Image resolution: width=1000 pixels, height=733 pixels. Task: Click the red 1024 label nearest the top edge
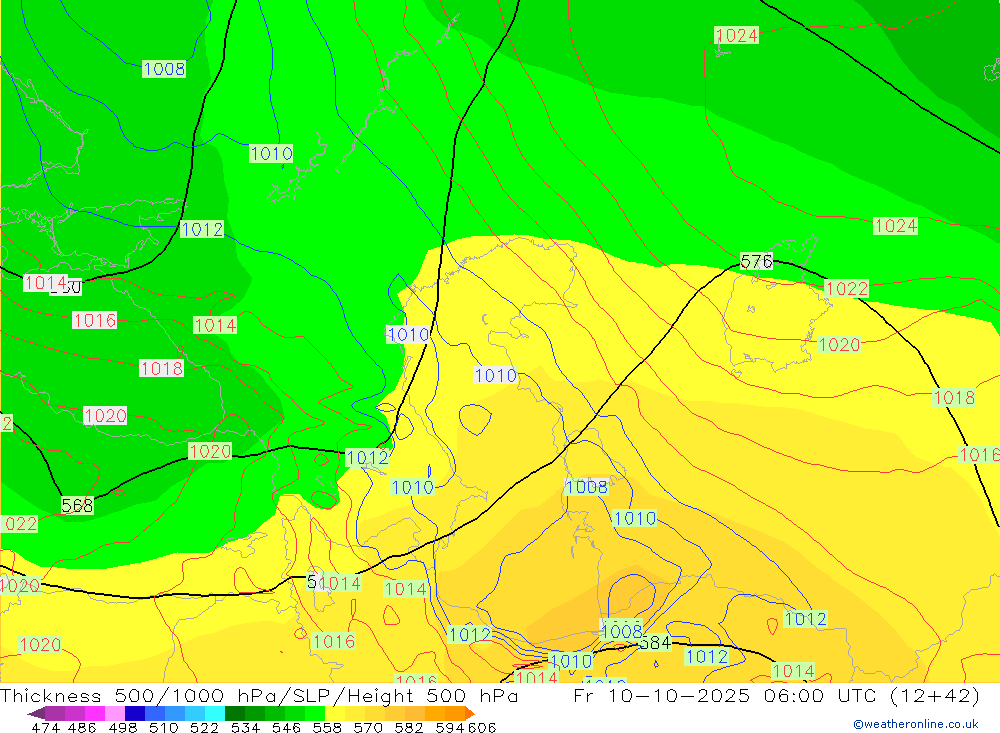point(737,35)
